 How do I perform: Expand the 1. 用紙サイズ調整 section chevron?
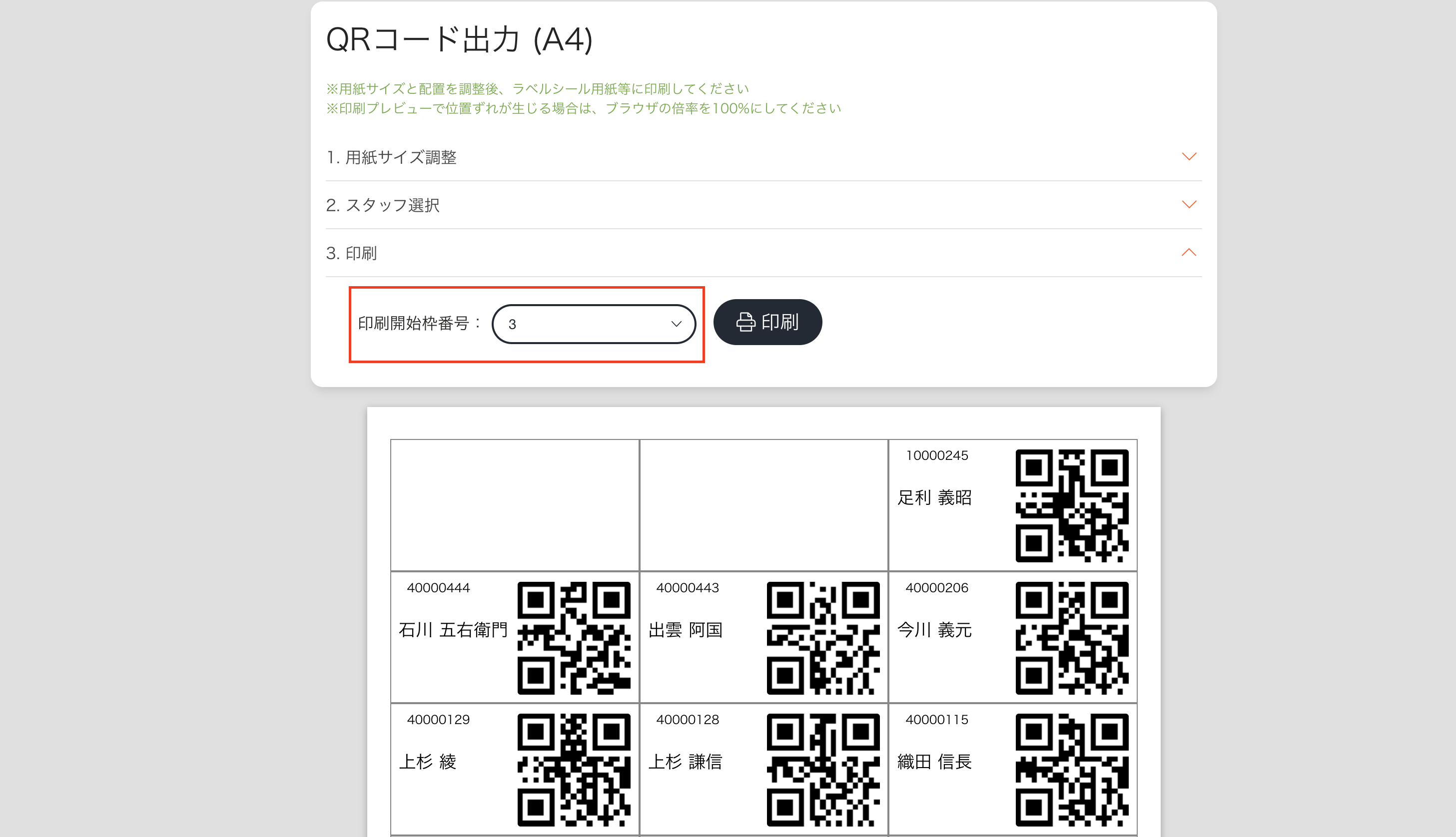[x=1189, y=157]
